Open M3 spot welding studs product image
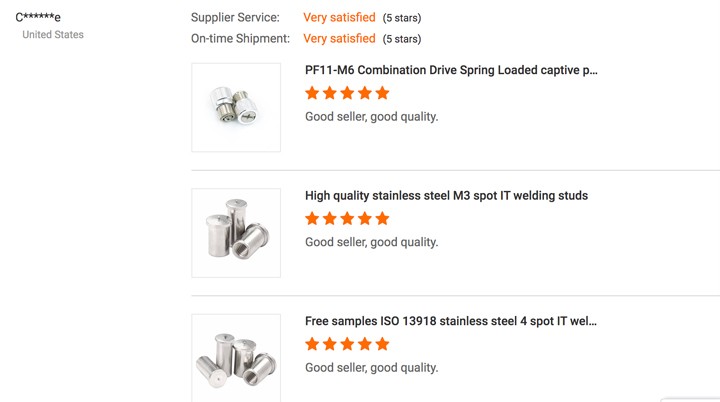 [236, 233]
